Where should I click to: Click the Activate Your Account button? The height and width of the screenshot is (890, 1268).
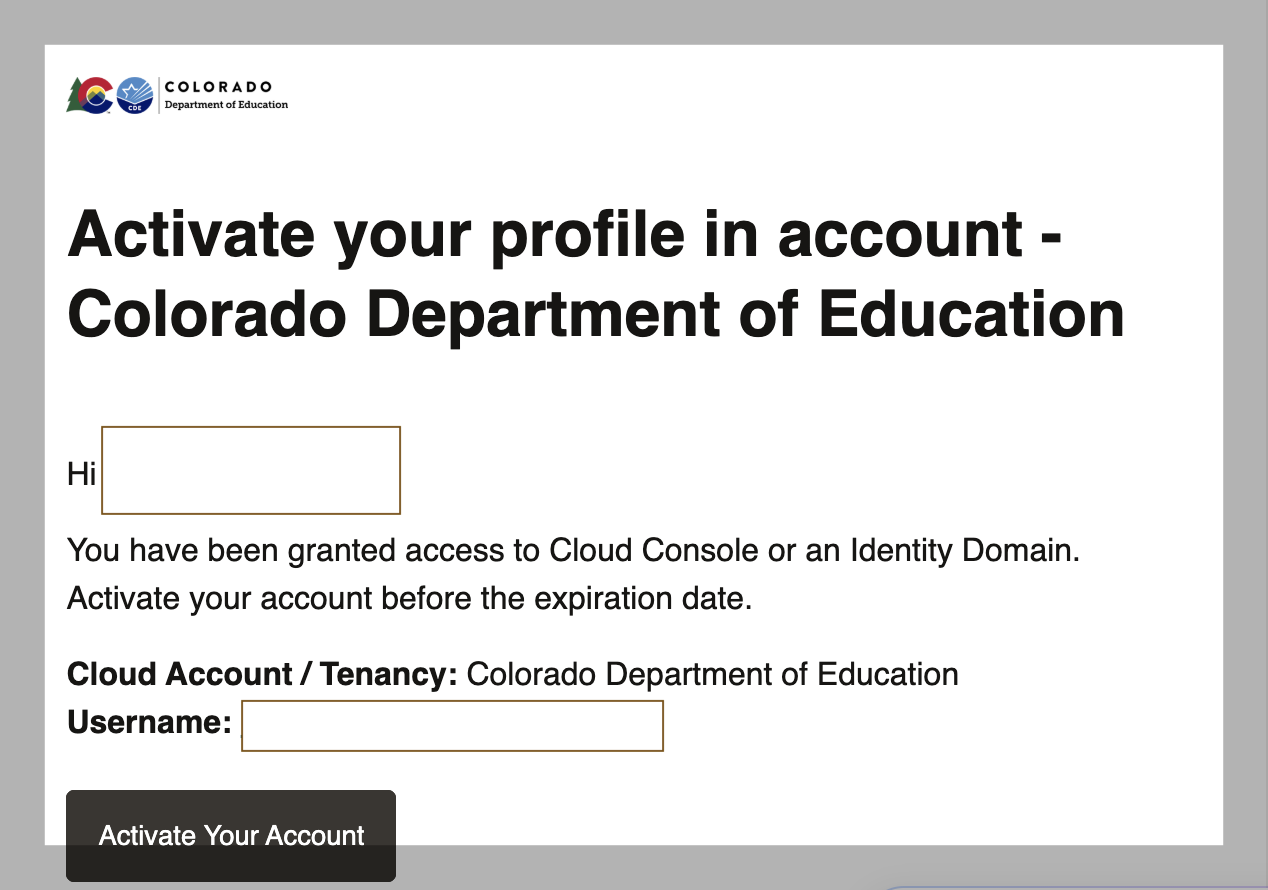point(231,836)
